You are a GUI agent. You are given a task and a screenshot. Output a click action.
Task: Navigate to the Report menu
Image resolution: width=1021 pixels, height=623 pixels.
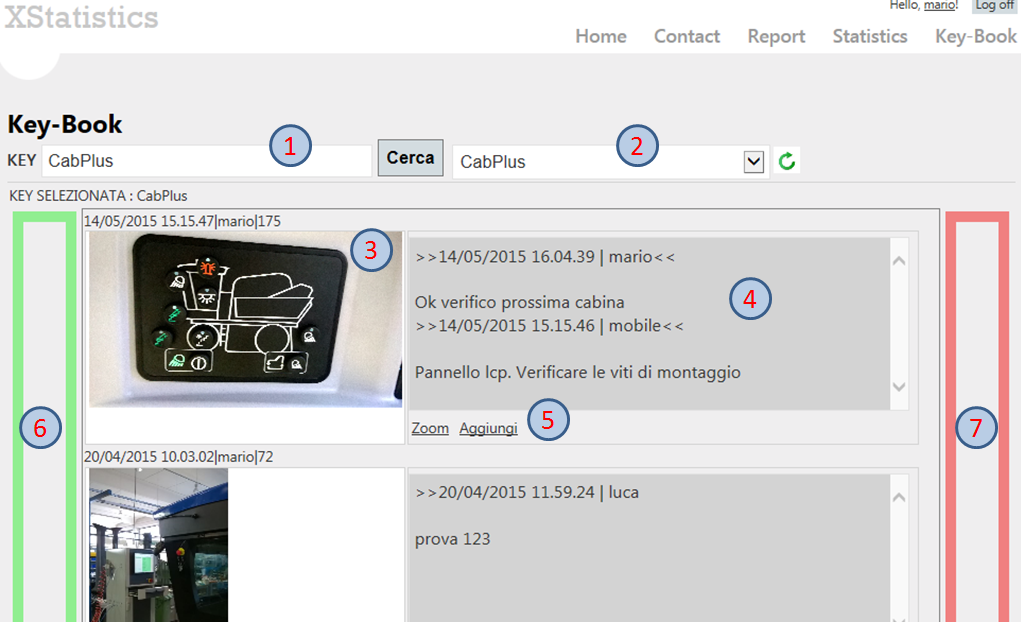click(x=776, y=36)
